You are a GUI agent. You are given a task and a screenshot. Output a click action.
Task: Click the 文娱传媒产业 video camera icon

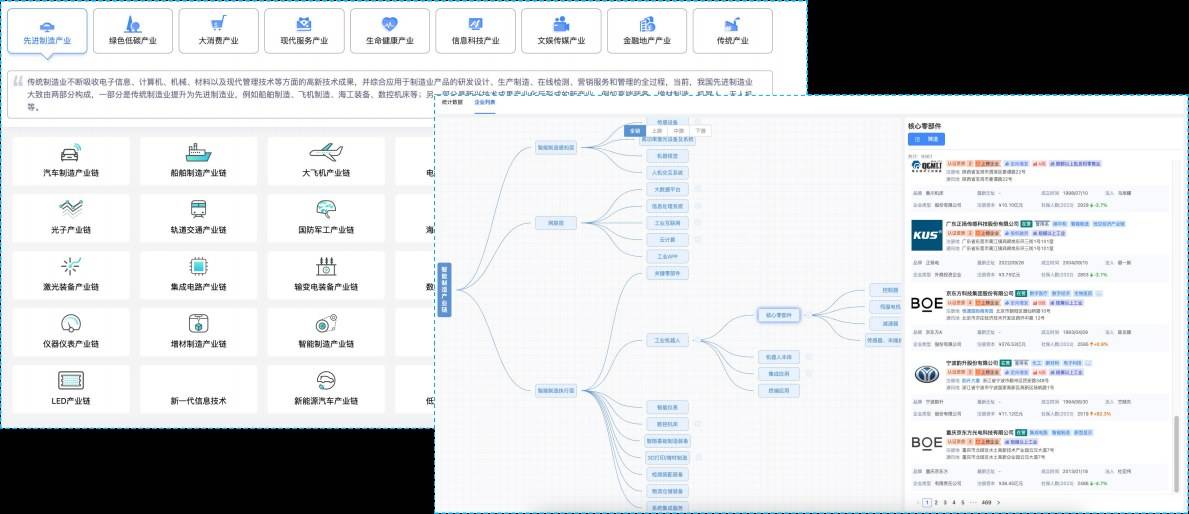[561, 24]
